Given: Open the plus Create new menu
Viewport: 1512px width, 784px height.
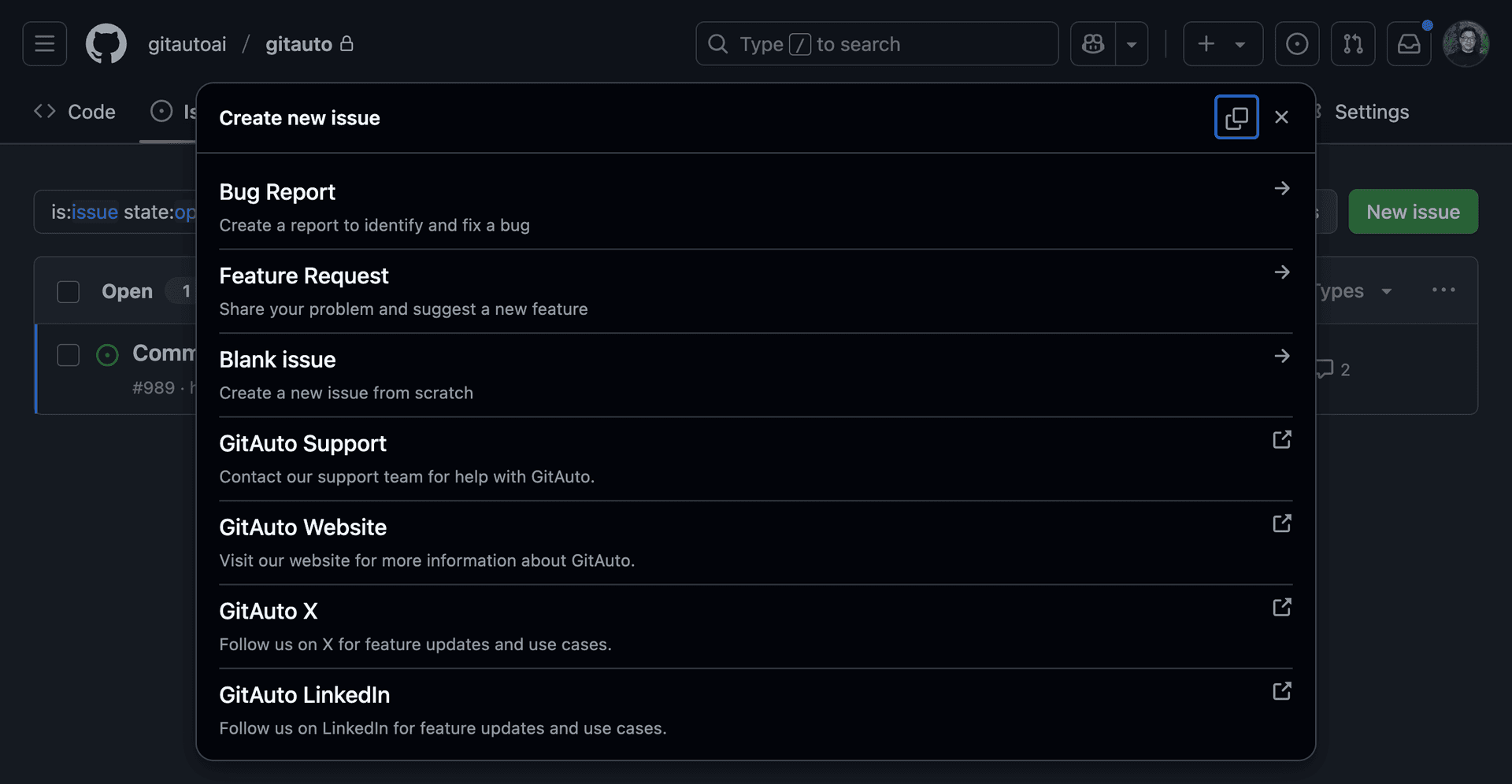Looking at the screenshot, I should tap(1223, 44).
